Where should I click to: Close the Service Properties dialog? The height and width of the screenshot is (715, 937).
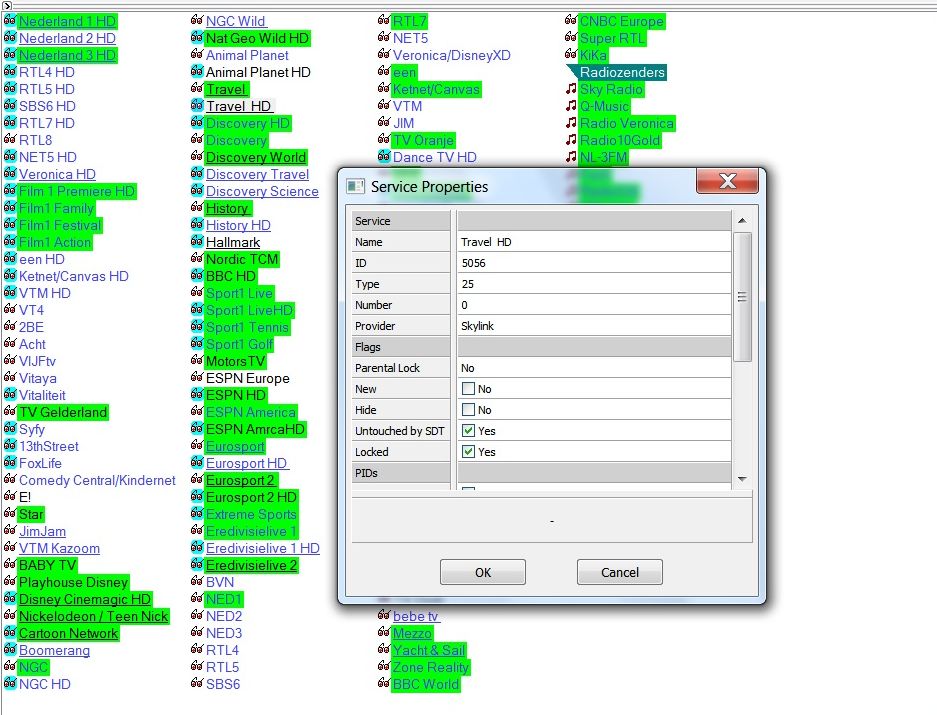pyautogui.click(x=727, y=181)
